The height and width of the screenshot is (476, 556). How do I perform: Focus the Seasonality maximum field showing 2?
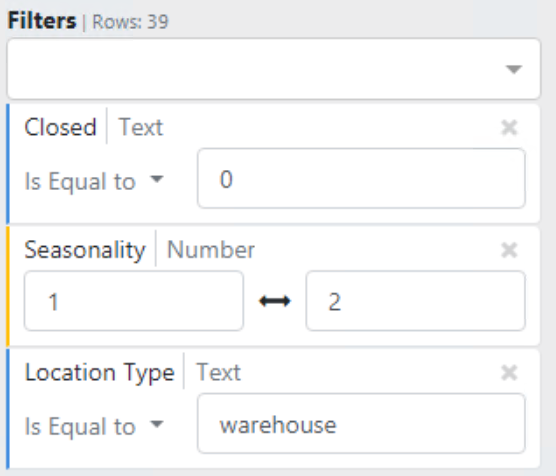[x=416, y=301]
